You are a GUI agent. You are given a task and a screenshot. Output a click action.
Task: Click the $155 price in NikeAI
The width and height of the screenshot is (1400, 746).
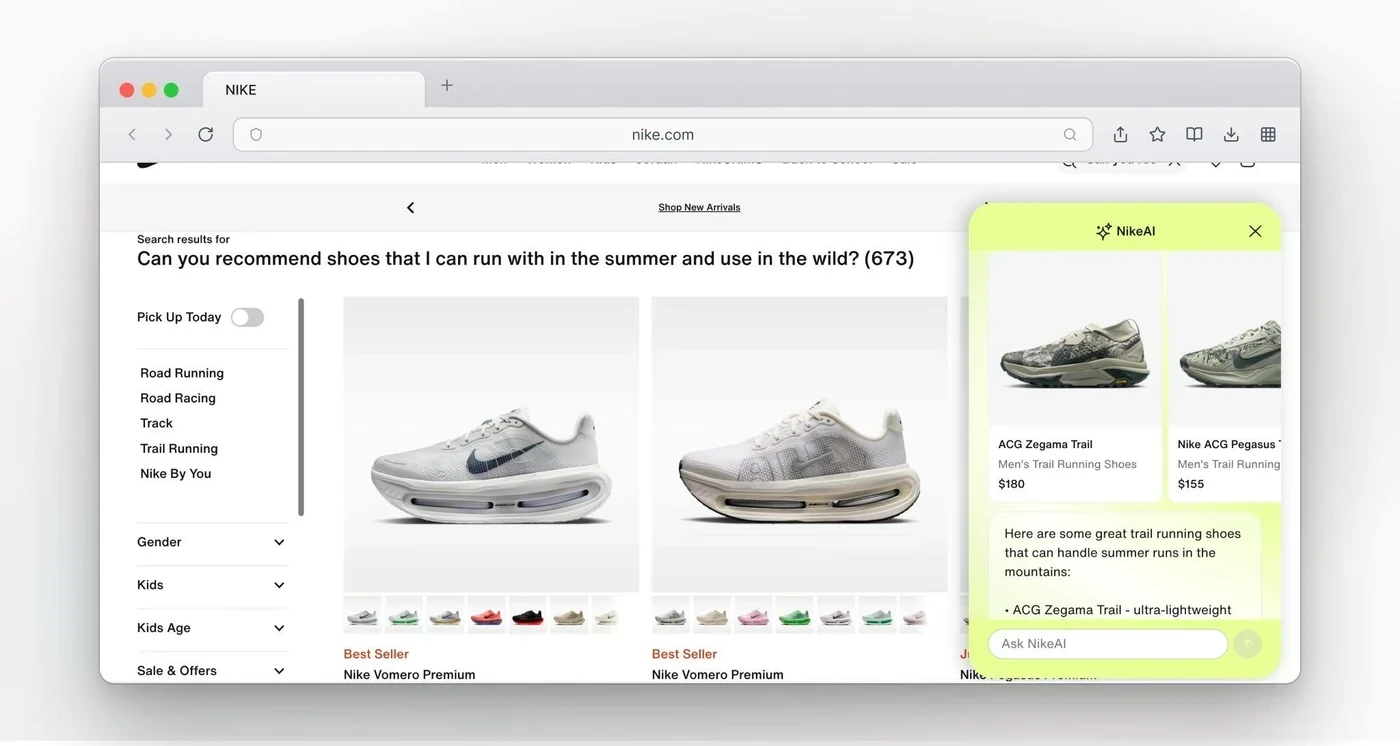point(1191,484)
